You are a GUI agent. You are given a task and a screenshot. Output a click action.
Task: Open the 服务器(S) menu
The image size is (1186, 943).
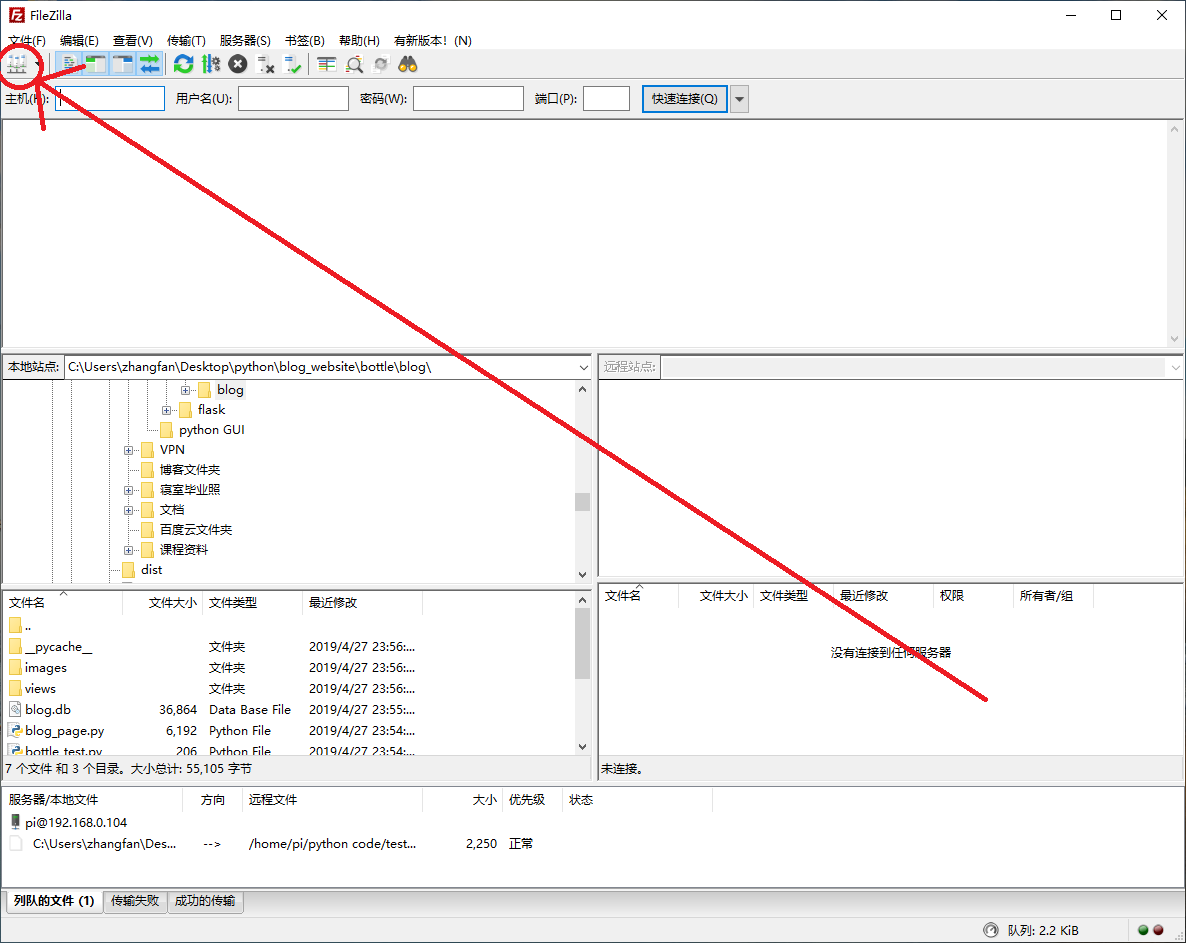pos(245,41)
